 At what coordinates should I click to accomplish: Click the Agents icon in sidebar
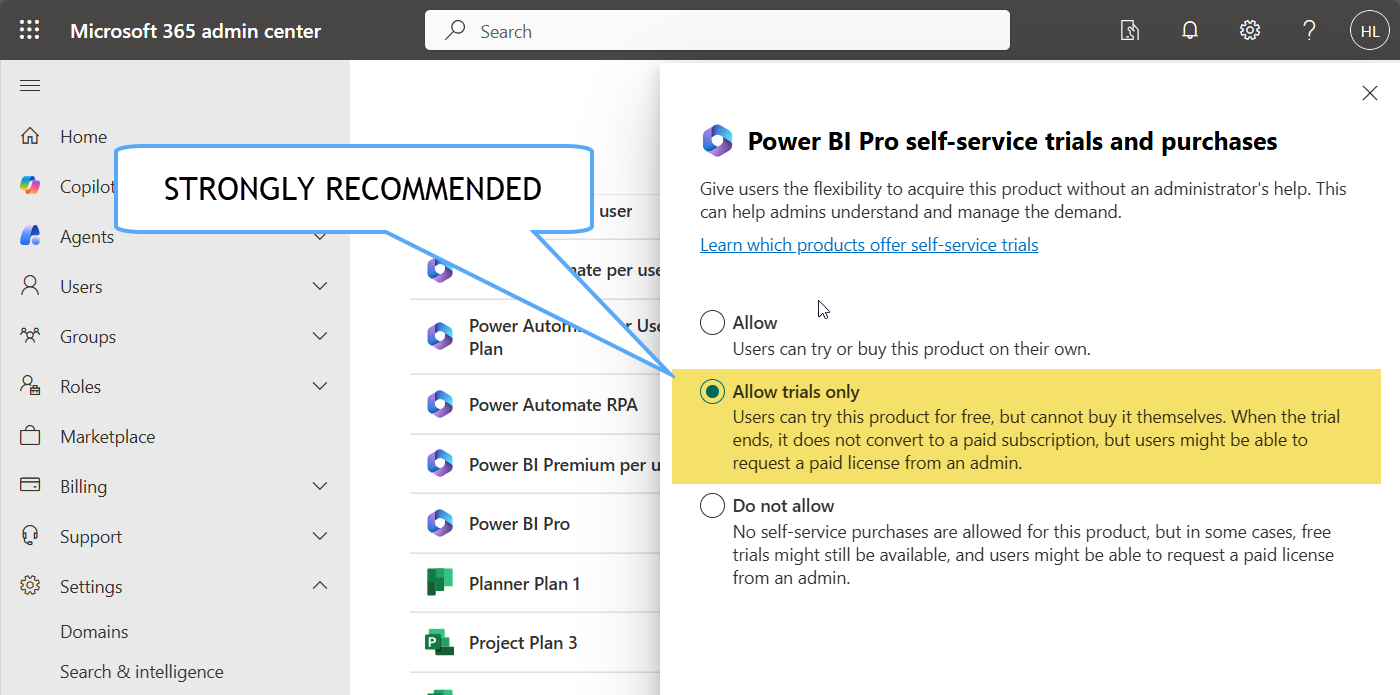30,236
